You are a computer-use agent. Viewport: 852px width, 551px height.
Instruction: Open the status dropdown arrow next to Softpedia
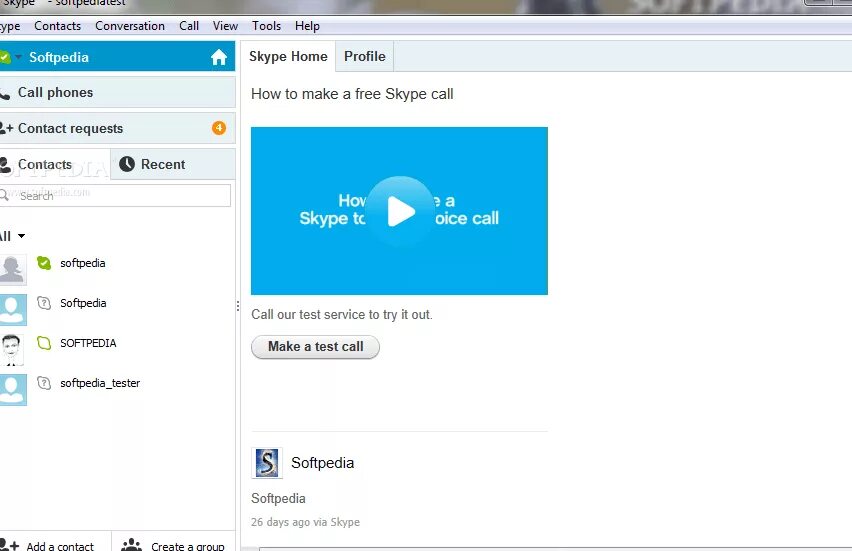click(18, 57)
